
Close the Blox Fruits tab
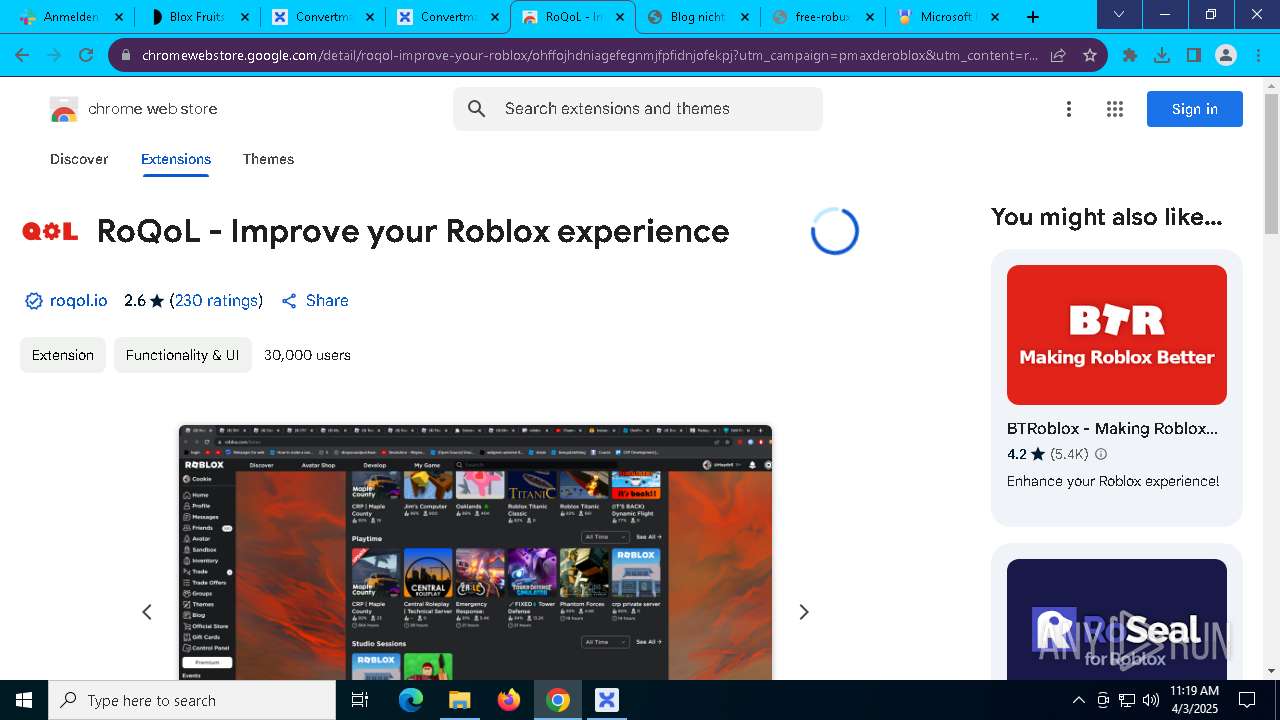(245, 17)
